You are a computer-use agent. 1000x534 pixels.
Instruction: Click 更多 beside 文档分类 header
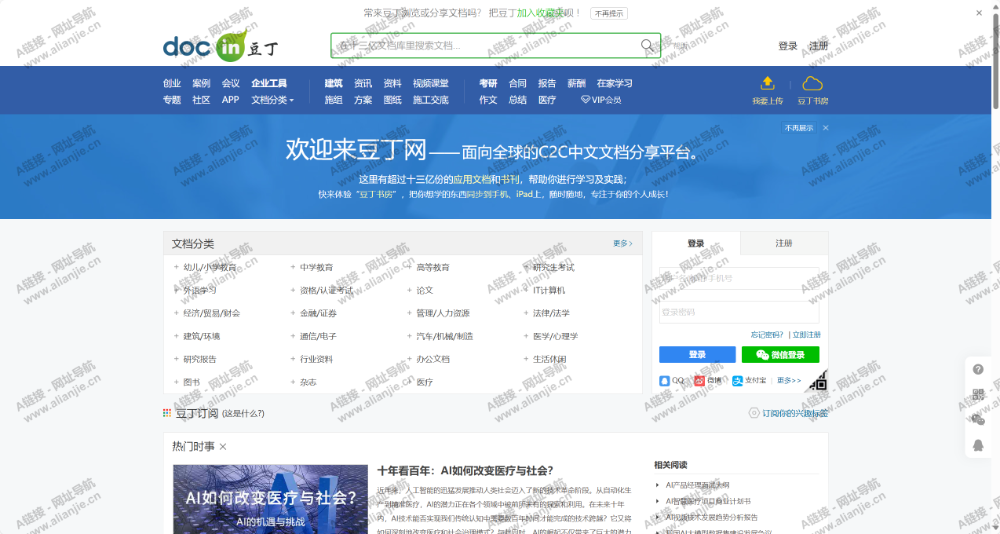coord(622,243)
